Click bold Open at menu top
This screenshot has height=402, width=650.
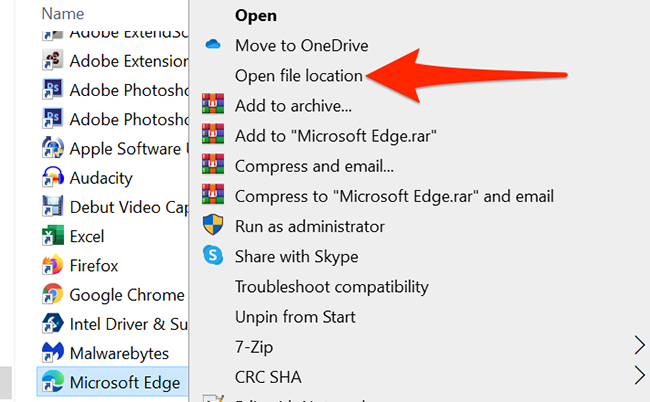point(255,16)
